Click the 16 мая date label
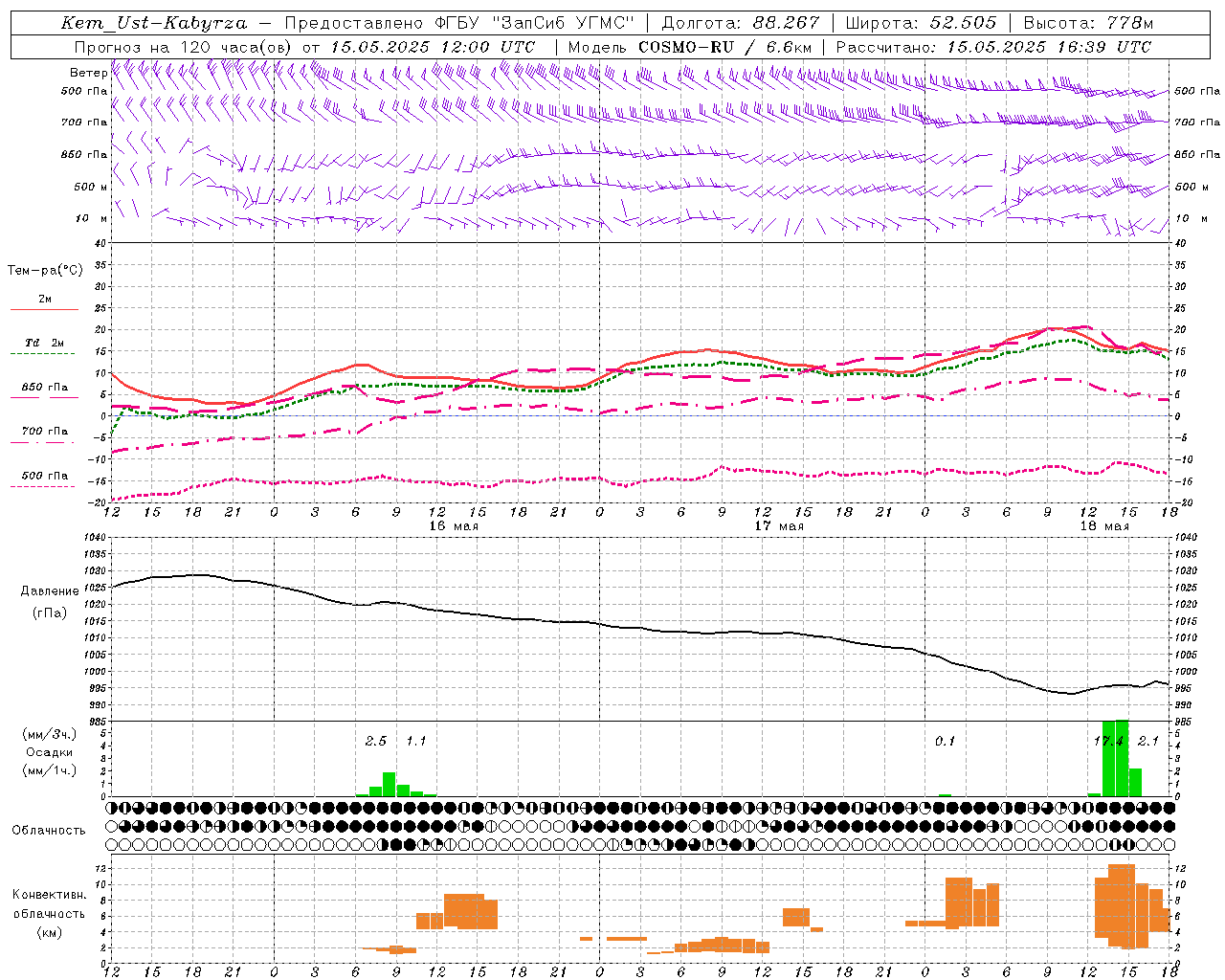This screenshot has width=1225, height=980. [x=453, y=526]
